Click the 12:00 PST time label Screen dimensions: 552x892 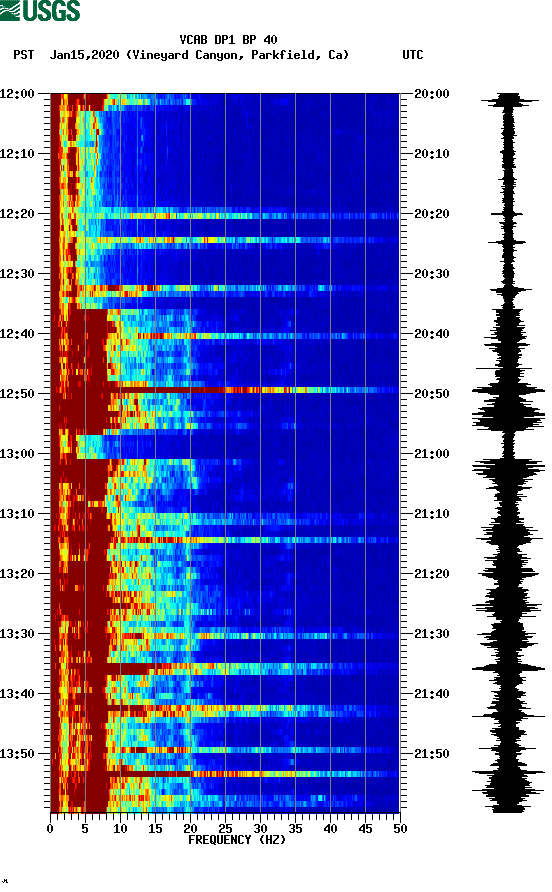coord(17,94)
